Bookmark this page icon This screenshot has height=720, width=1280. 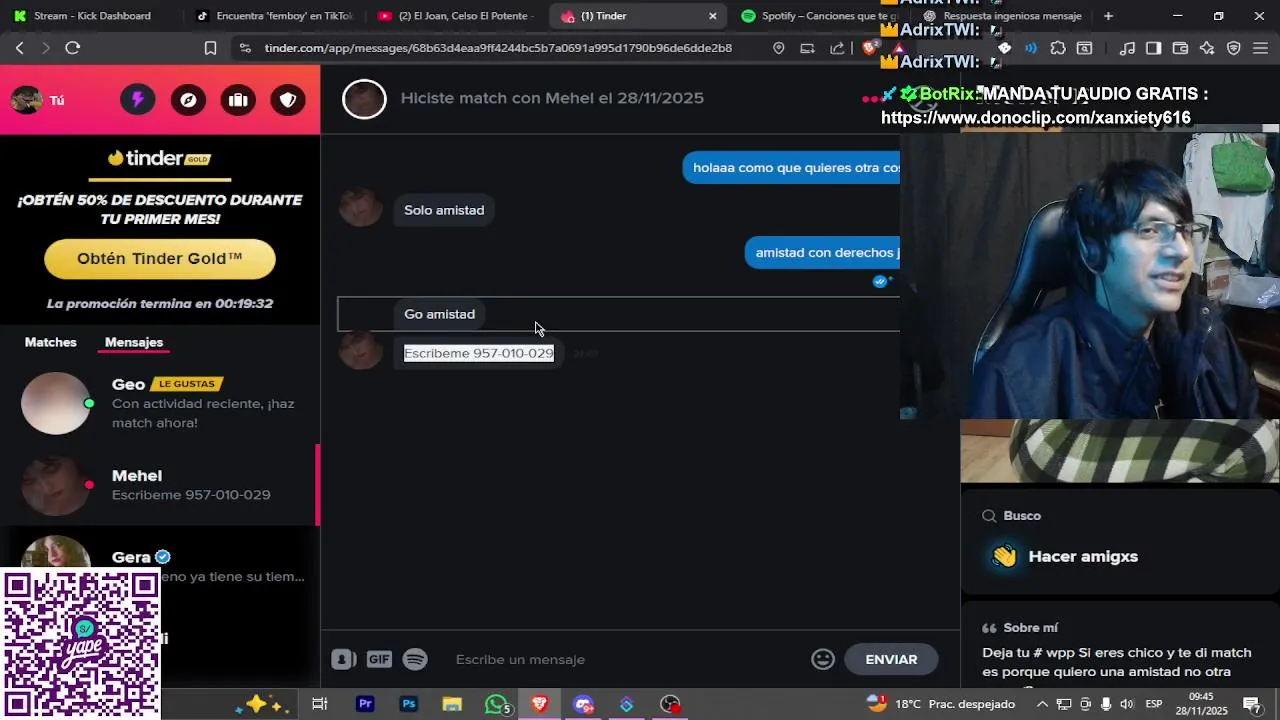210,48
